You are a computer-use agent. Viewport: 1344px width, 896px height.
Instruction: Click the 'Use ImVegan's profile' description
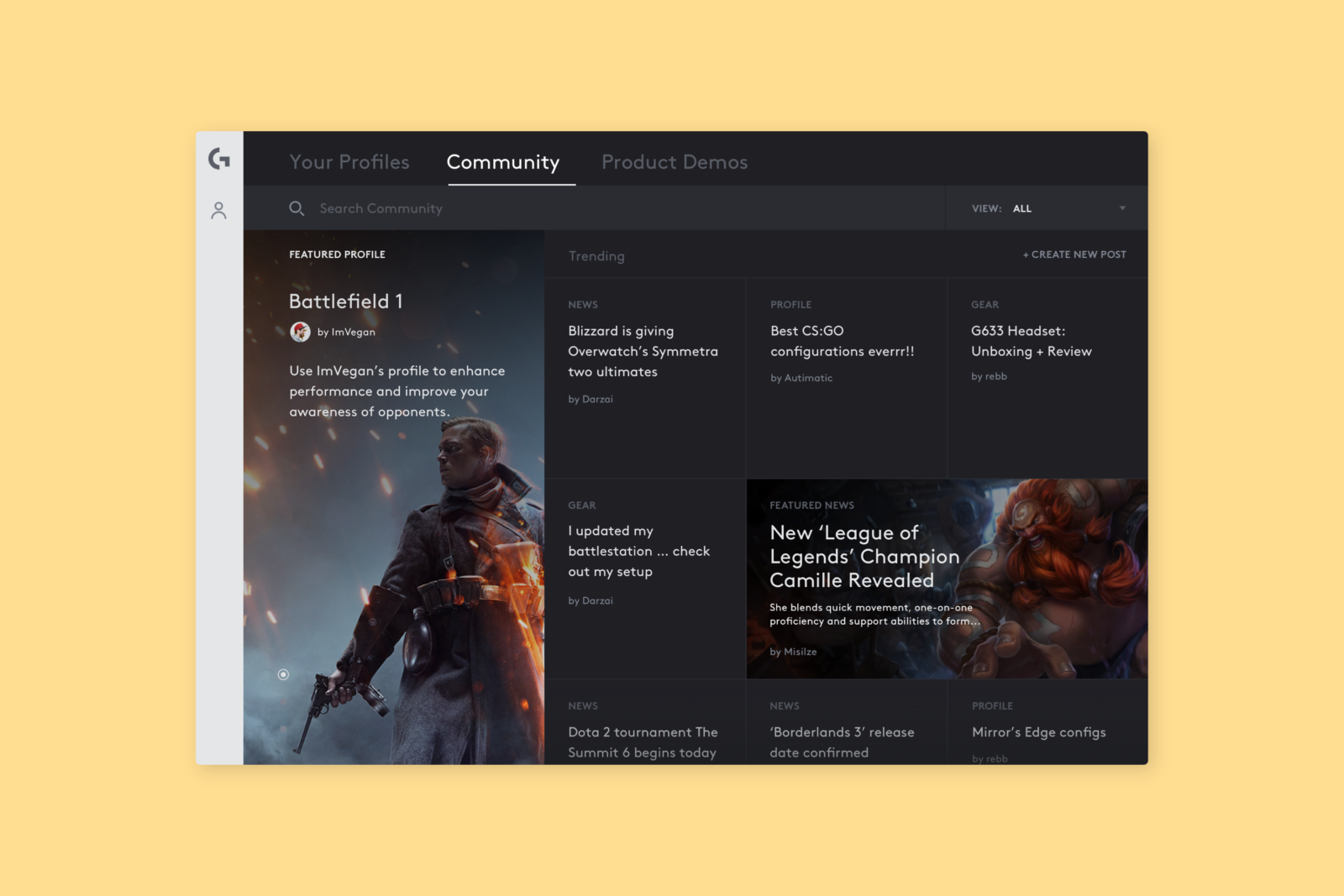[397, 391]
